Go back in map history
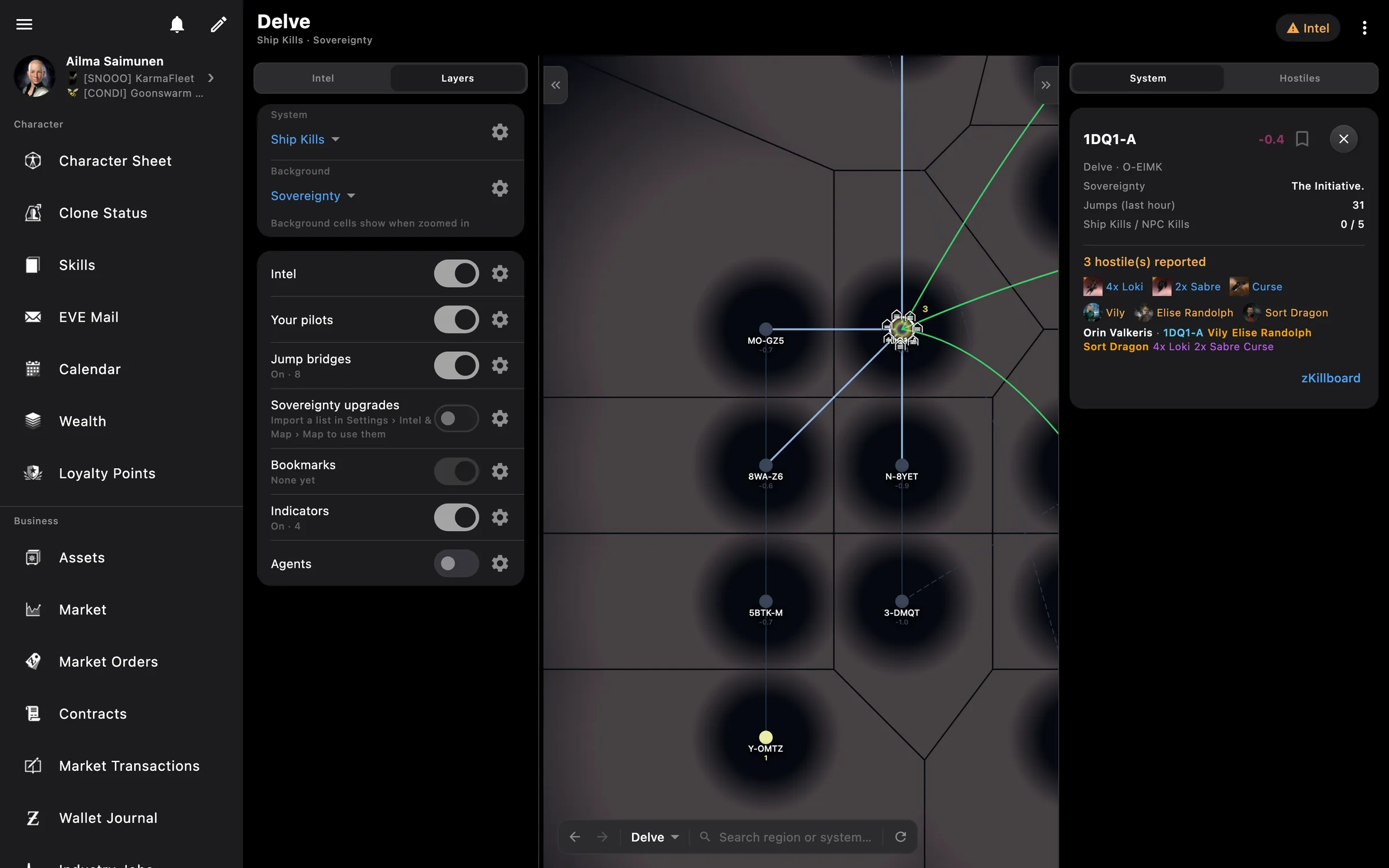The width and height of the screenshot is (1389, 868). point(575,837)
